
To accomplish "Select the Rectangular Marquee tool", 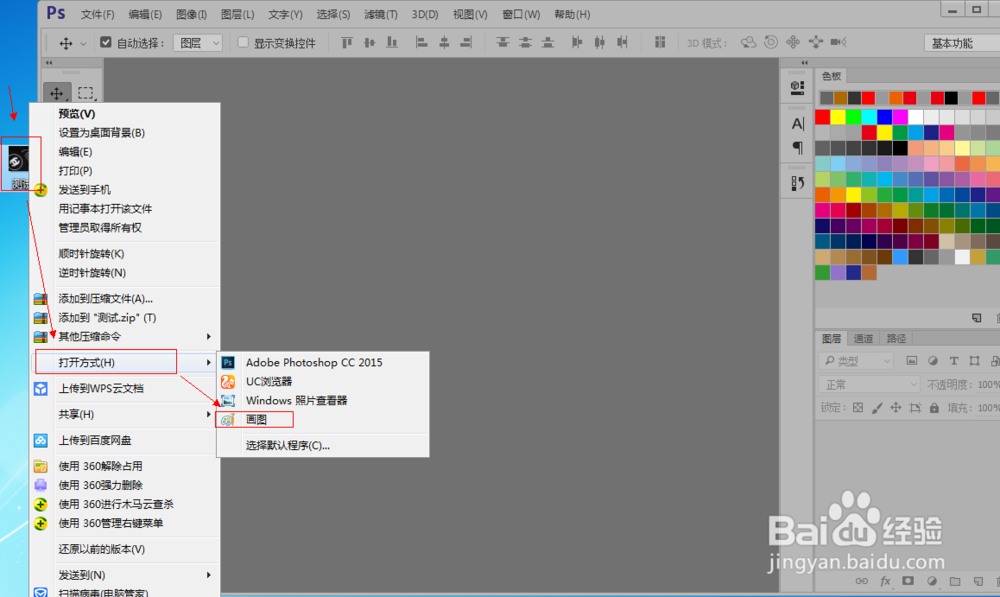I will tap(85, 93).
